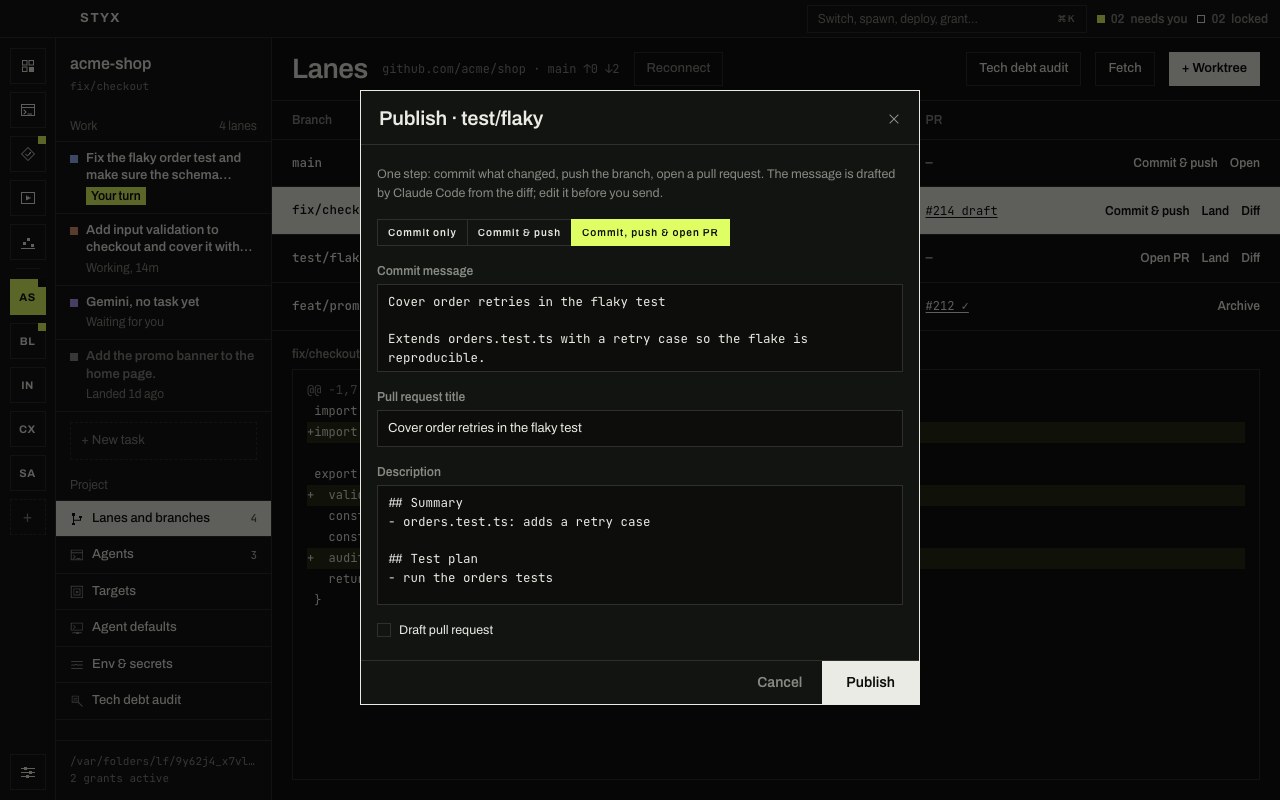The height and width of the screenshot is (800, 1280).
Task: Click the + Worktree button
Action: click(x=1214, y=68)
